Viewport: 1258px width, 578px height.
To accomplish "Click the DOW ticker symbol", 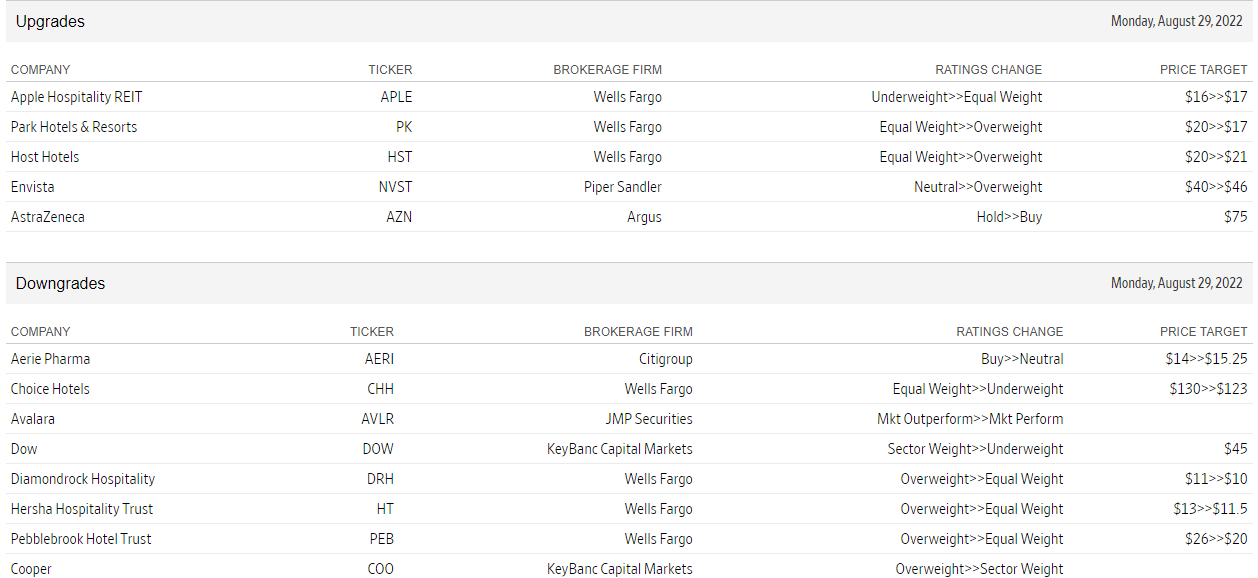I will [378, 449].
